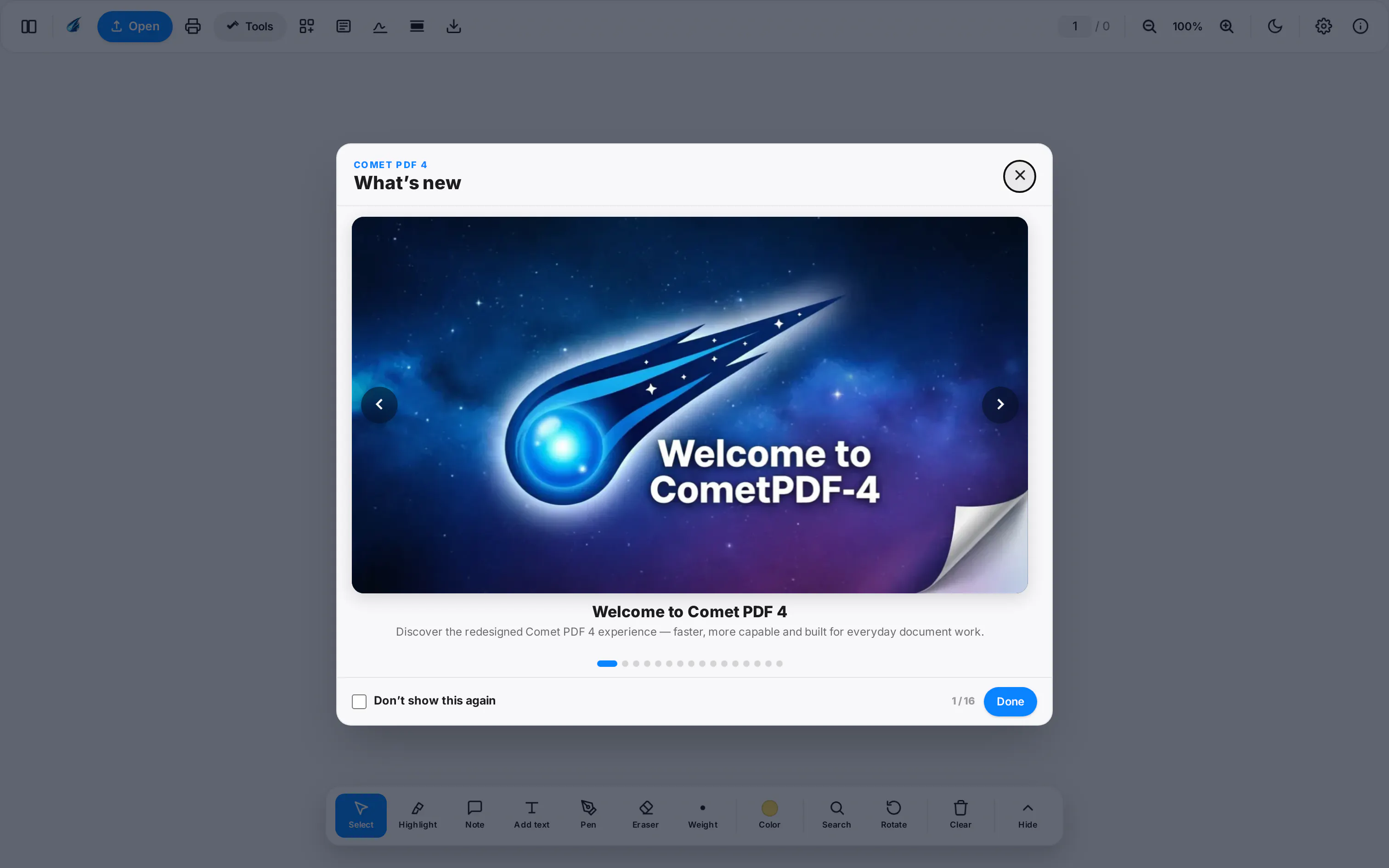Click the Comet PDF logo icon
The height and width of the screenshot is (868, 1389).
point(73,26)
